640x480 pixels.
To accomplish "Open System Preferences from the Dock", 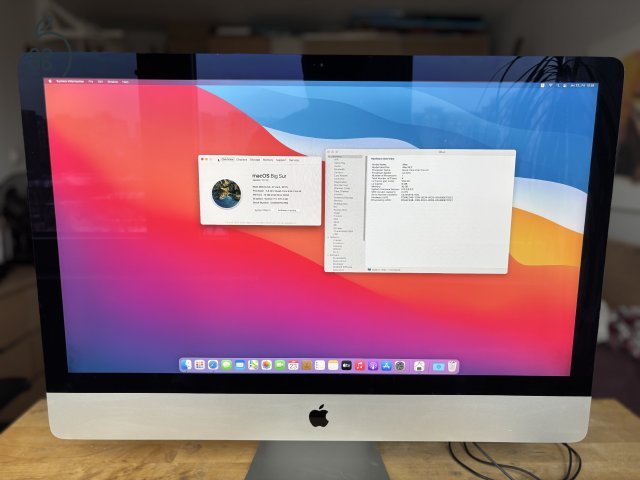I will click(400, 366).
